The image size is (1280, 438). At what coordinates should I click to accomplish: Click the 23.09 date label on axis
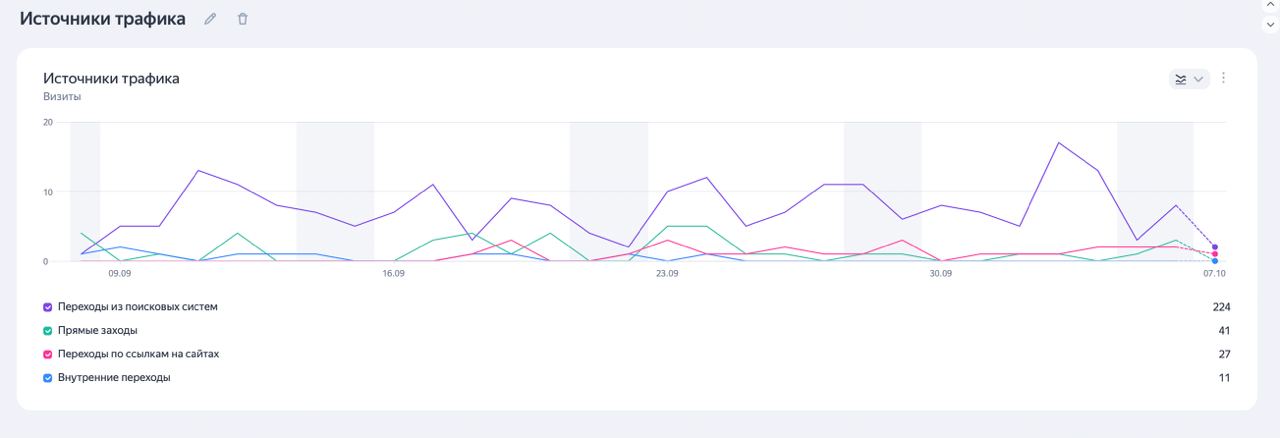[667, 273]
